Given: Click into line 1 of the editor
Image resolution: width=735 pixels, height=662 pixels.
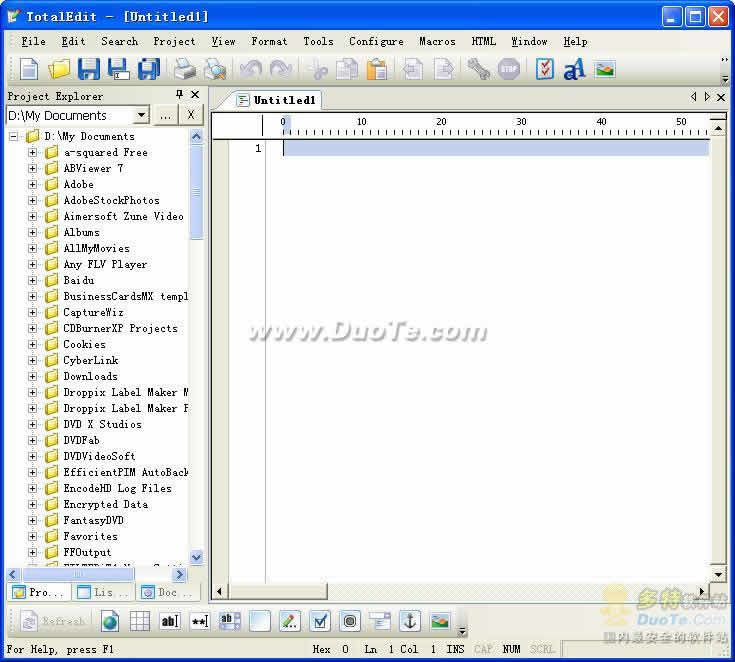Looking at the screenshot, I should 495,149.
